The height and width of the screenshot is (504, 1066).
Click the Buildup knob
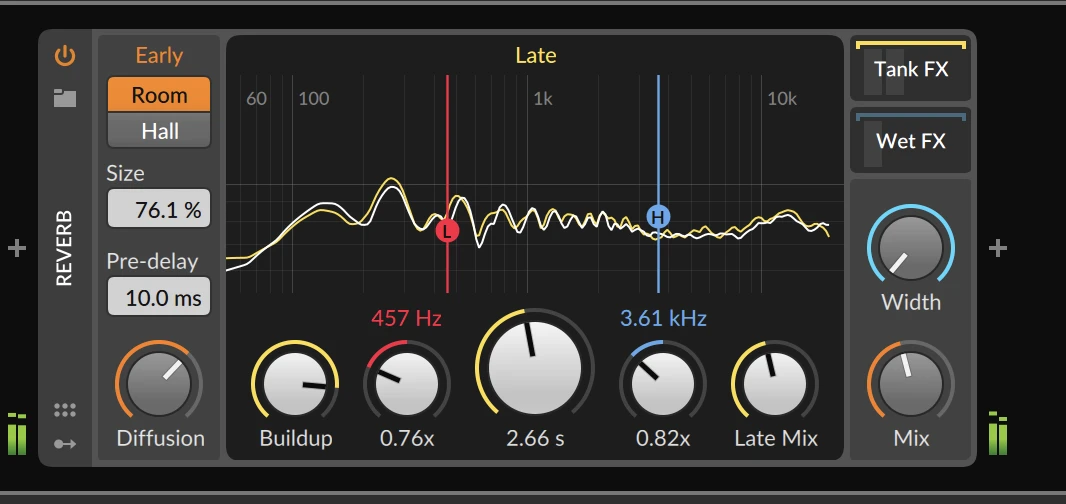(295, 383)
